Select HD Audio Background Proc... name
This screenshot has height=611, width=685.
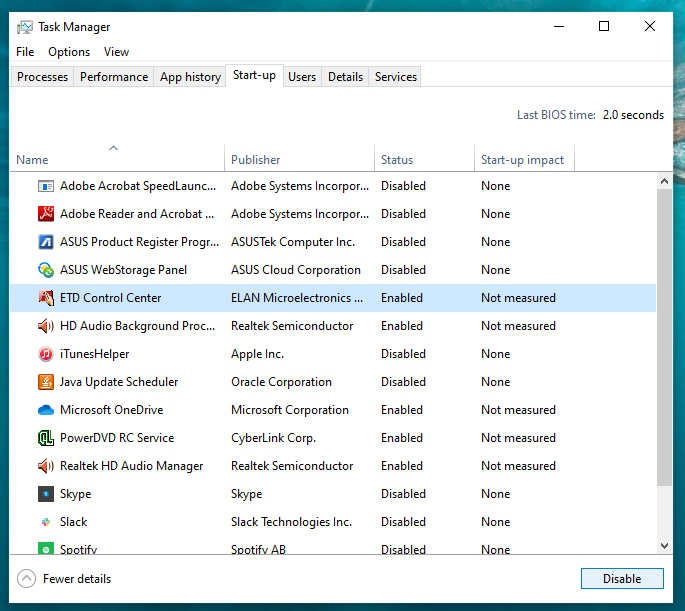pos(138,326)
